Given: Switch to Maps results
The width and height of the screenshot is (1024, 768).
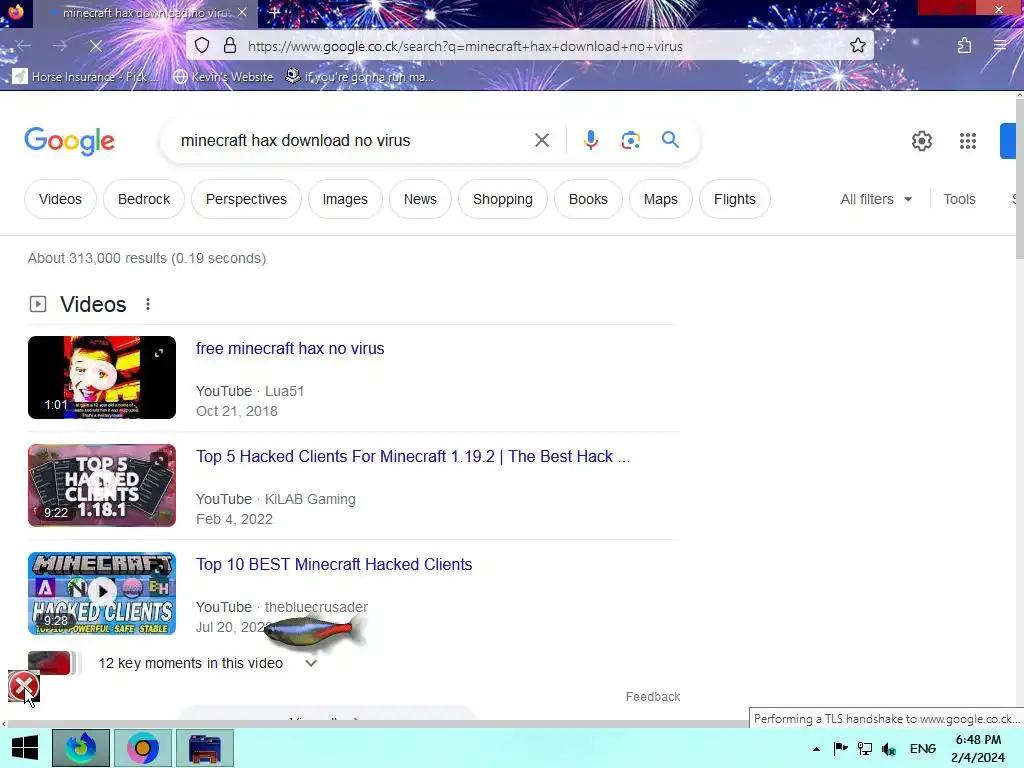Looking at the screenshot, I should pyautogui.click(x=660, y=199).
